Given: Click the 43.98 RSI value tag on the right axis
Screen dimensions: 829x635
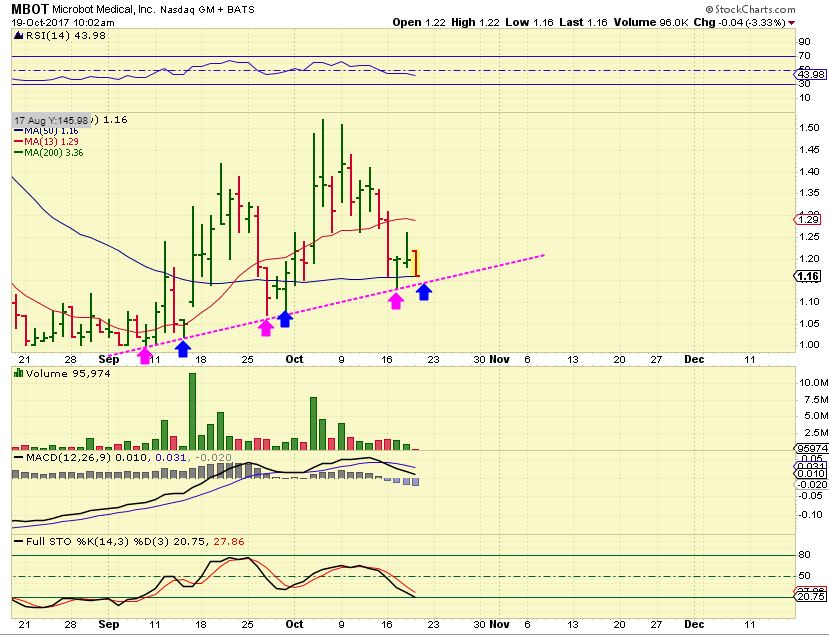Looking at the screenshot, I should (812, 75).
